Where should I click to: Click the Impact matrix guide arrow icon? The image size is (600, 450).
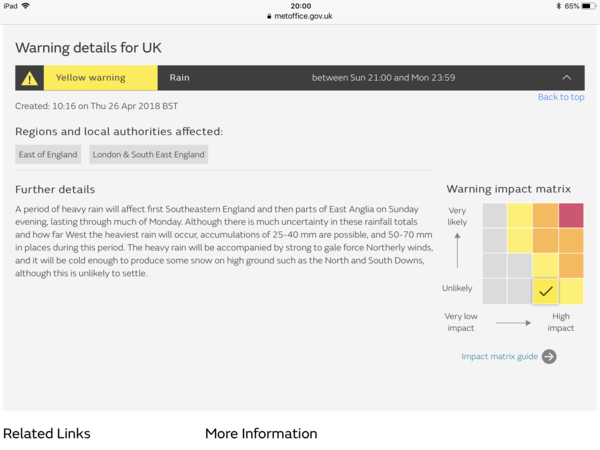pos(549,357)
